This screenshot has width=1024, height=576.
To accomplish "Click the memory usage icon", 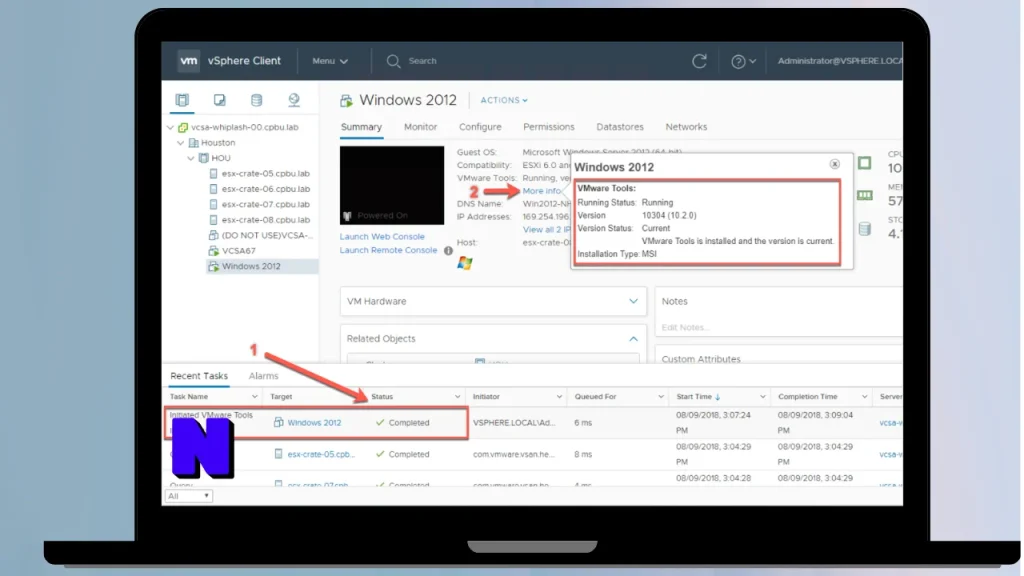I will 865,195.
